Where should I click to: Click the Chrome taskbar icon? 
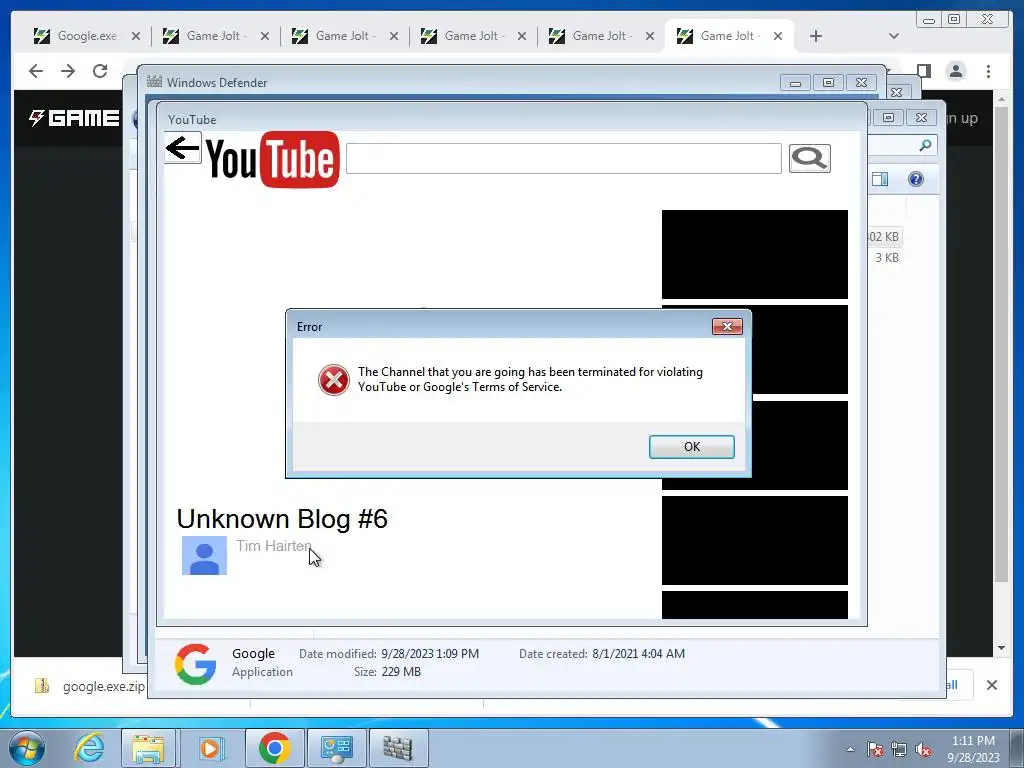coord(274,748)
